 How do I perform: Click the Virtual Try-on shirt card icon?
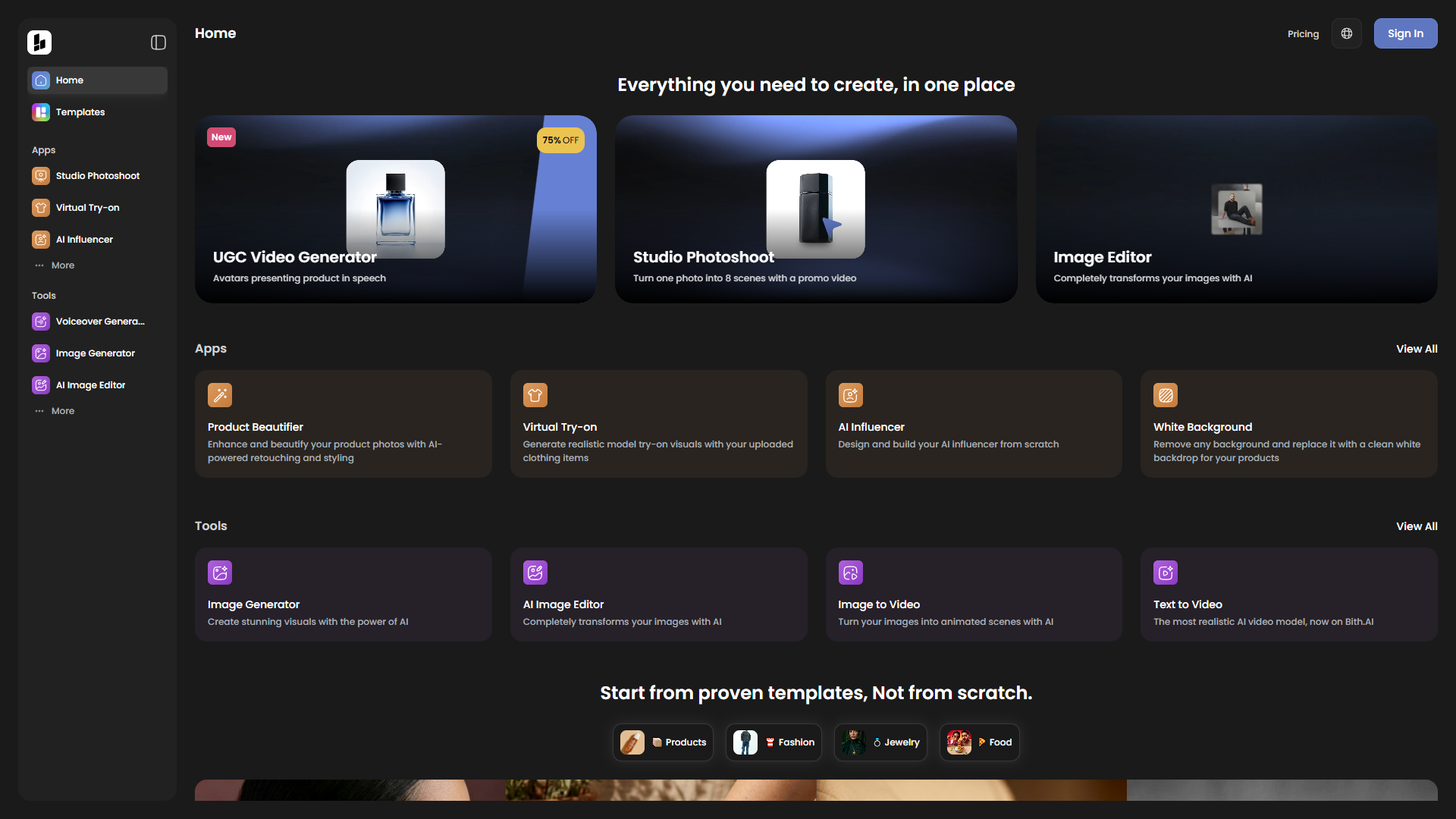tap(535, 395)
